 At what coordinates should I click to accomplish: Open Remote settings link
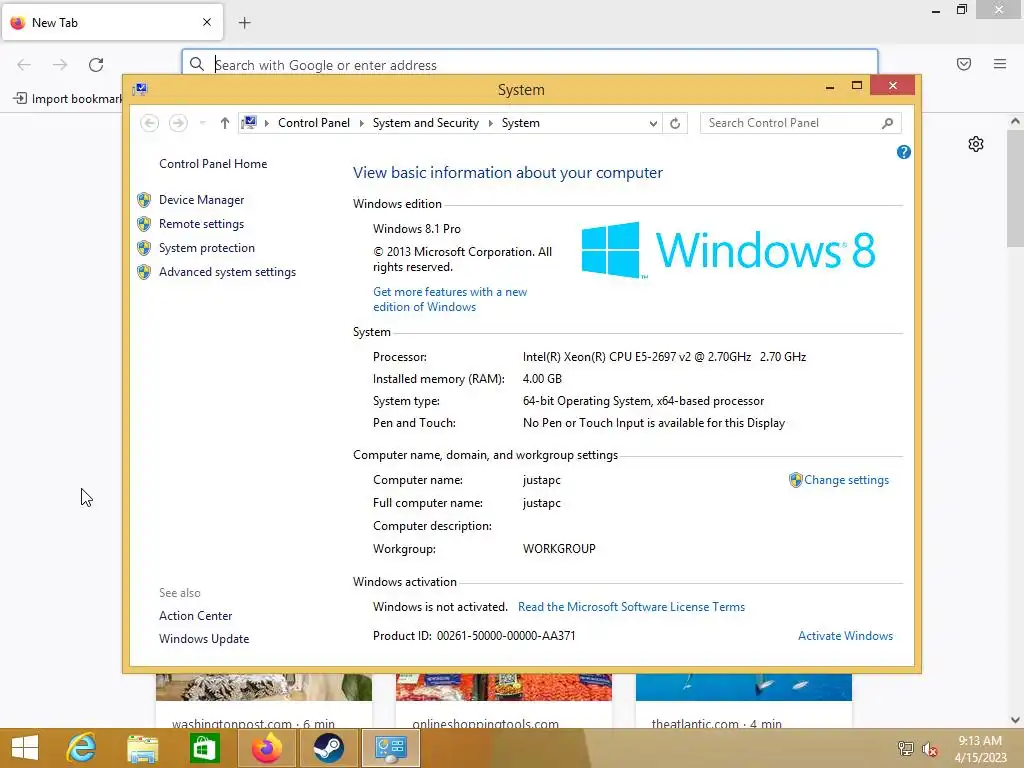pos(201,224)
